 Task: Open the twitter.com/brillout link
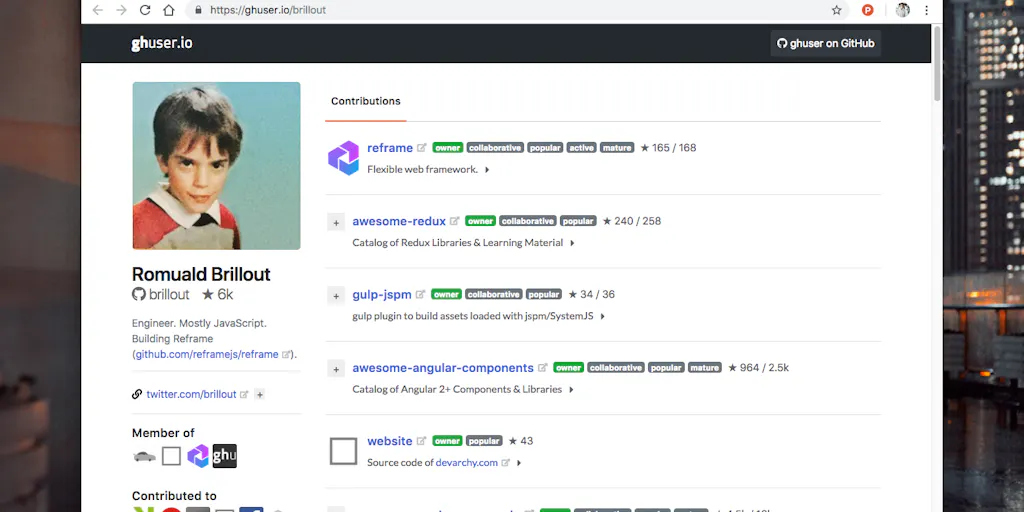point(191,394)
